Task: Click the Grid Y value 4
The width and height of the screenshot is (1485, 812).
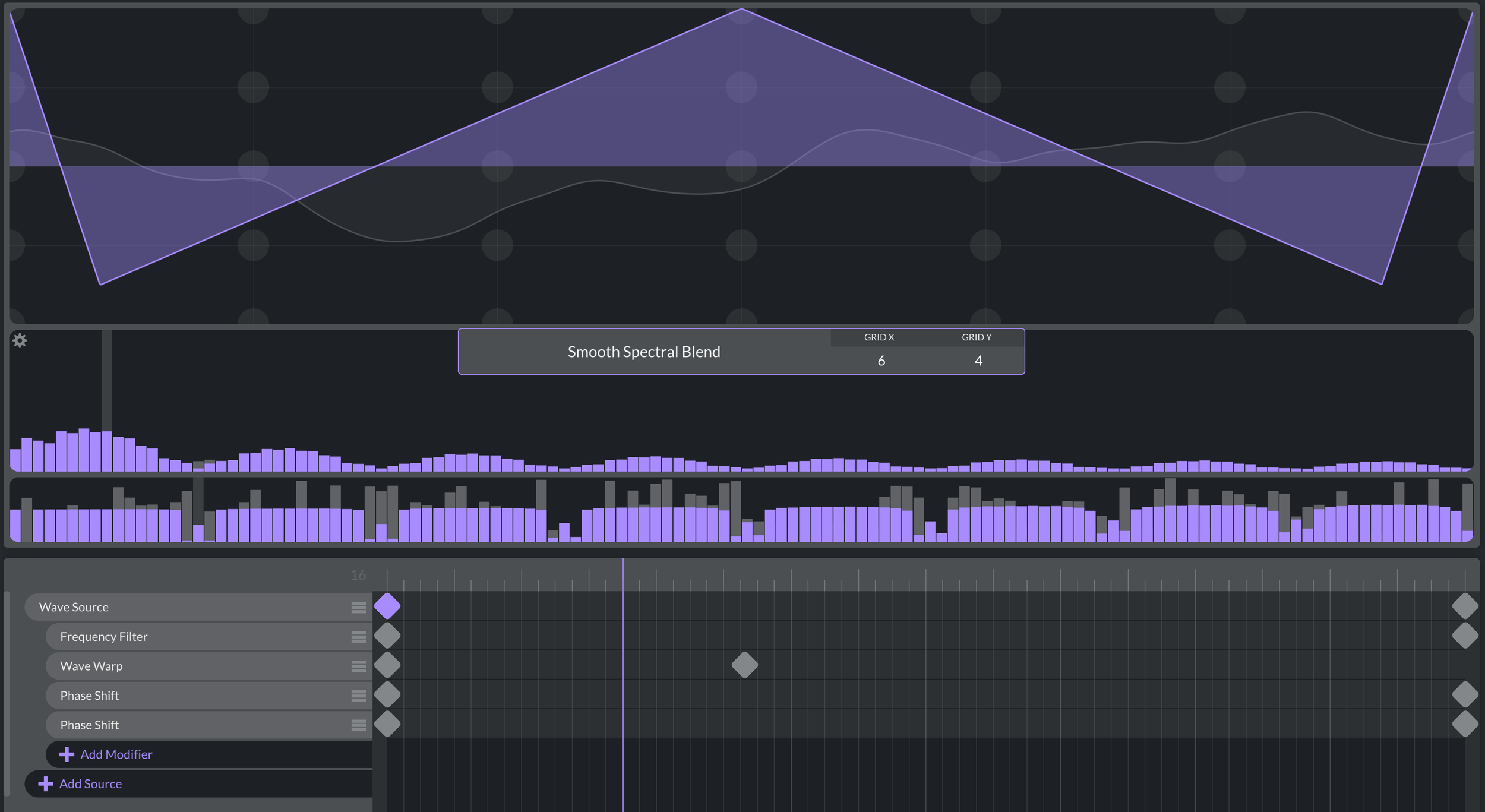Action: 978,361
